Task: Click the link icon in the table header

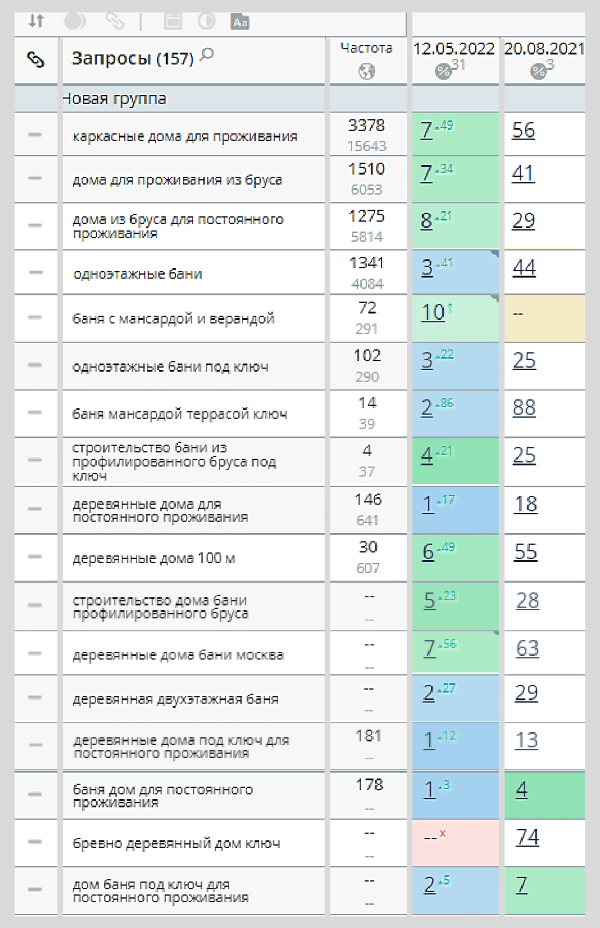Action: [36, 59]
